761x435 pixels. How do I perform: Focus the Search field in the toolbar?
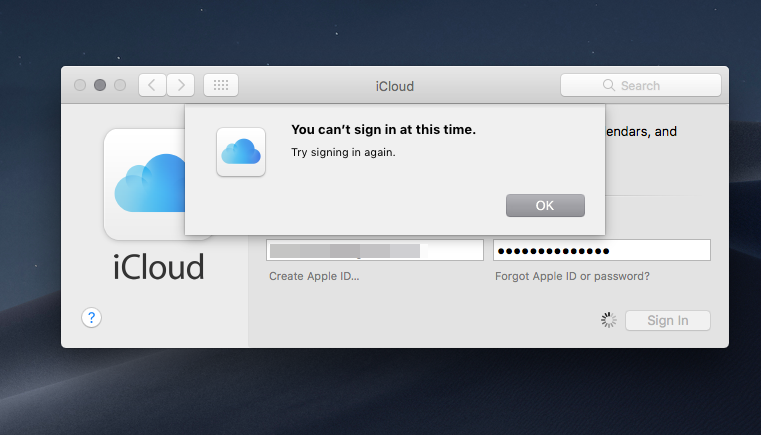pyautogui.click(x=641, y=85)
